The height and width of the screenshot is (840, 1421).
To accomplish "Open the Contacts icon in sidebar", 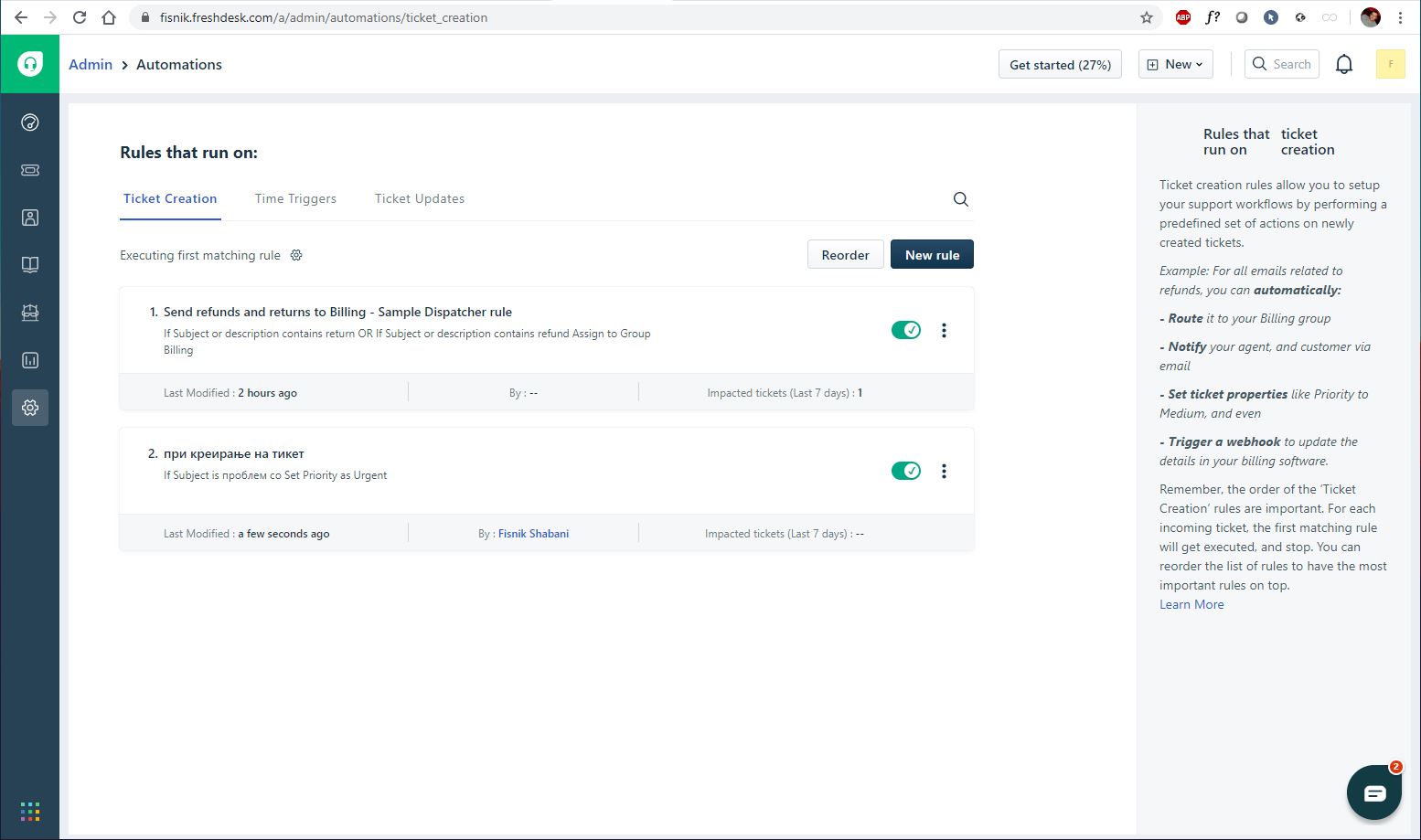I will coord(30,218).
